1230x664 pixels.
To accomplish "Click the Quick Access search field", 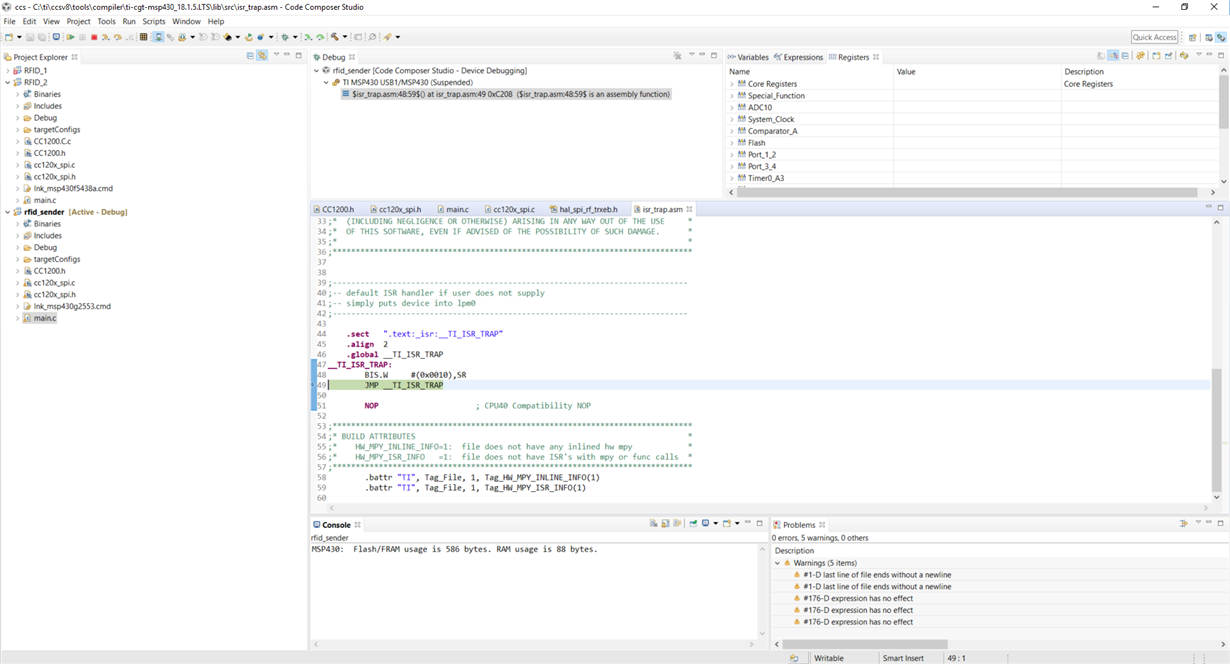I will [1154, 37].
